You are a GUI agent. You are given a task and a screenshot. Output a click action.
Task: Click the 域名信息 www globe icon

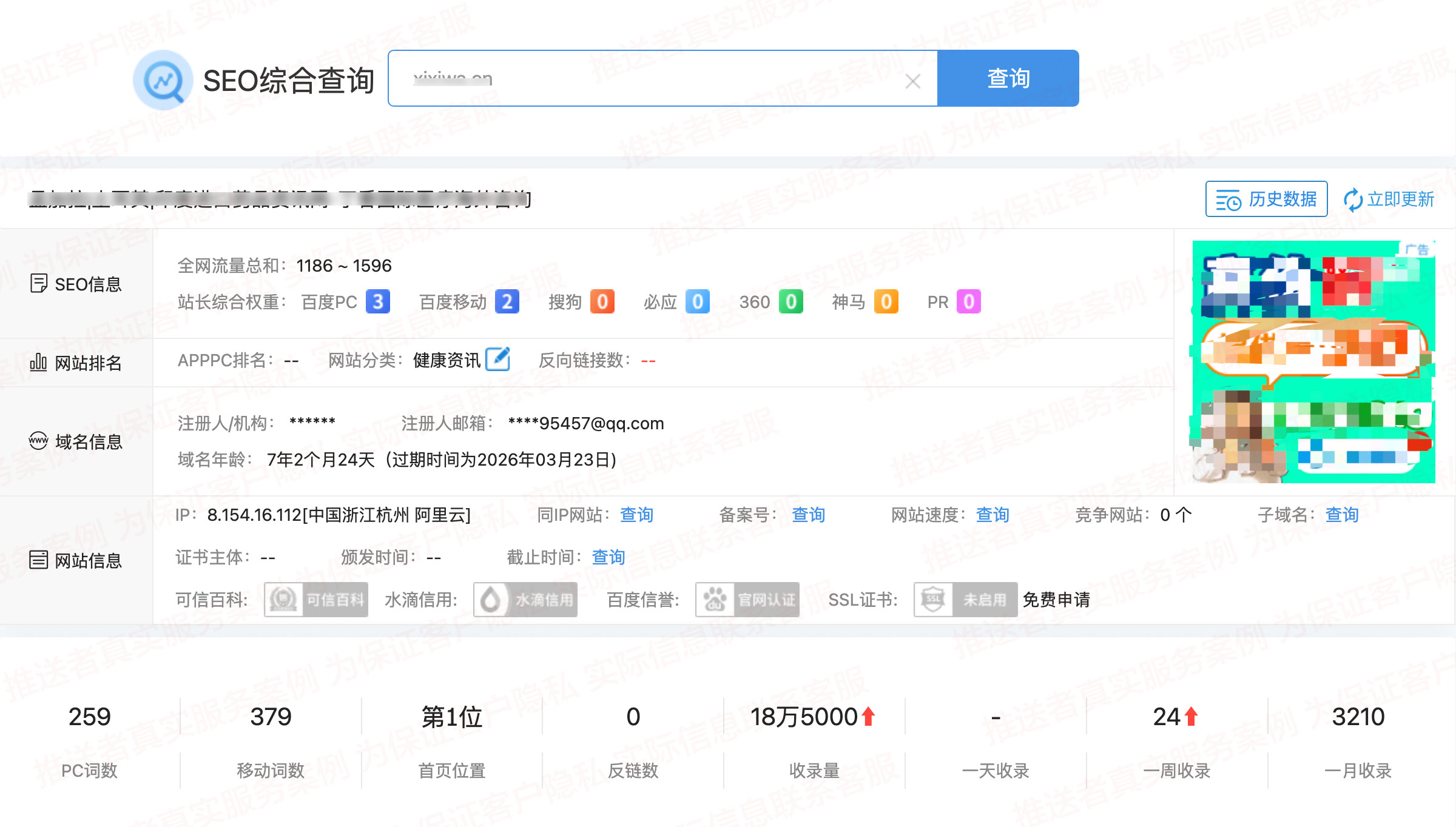[38, 441]
